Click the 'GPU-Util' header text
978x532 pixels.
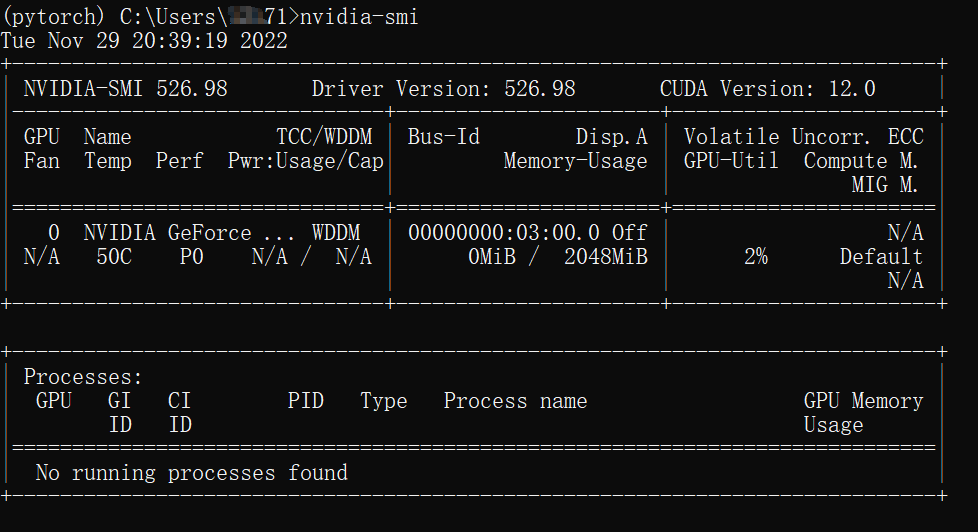click(731, 162)
